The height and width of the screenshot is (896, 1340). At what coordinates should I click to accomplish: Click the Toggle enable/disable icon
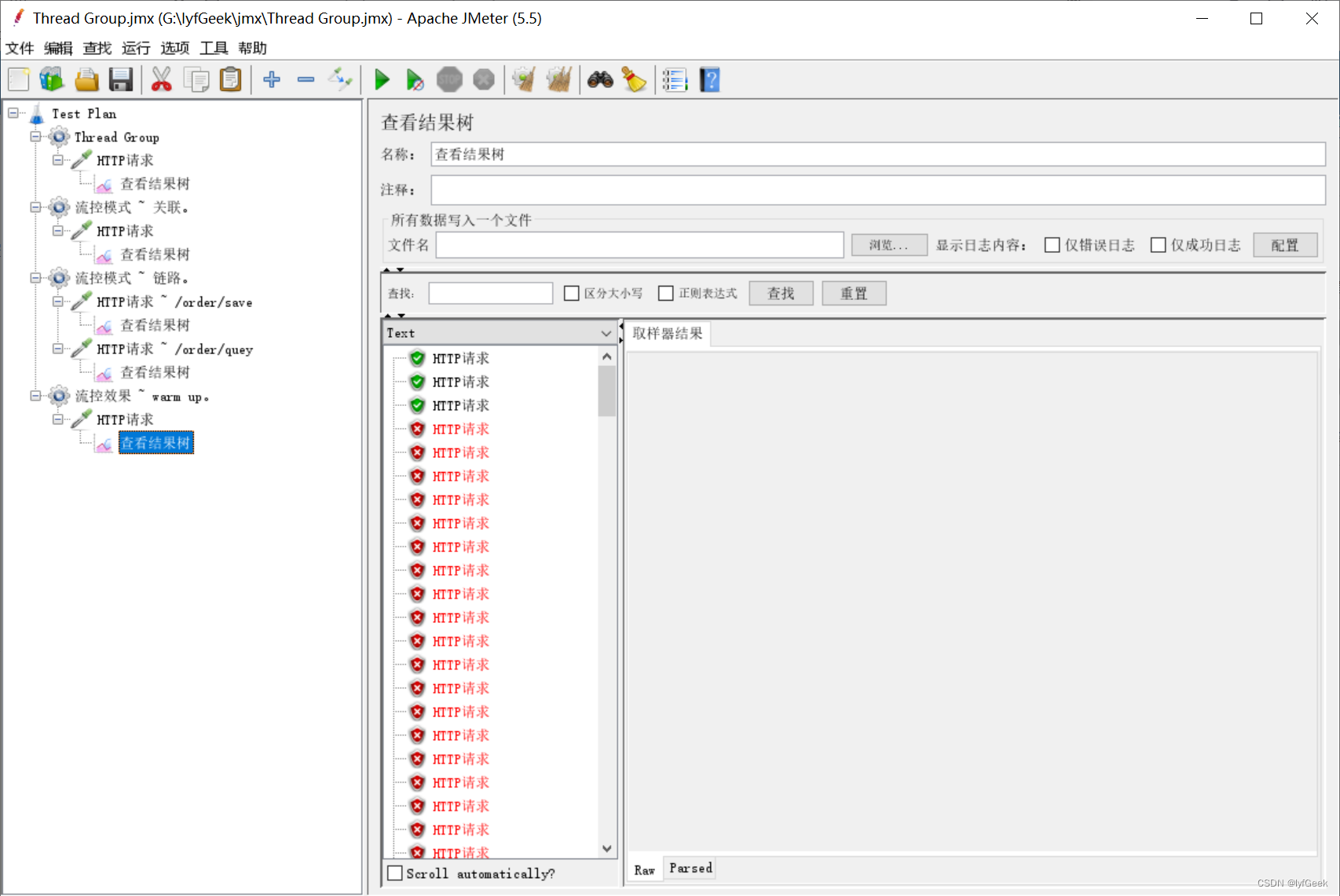point(341,79)
